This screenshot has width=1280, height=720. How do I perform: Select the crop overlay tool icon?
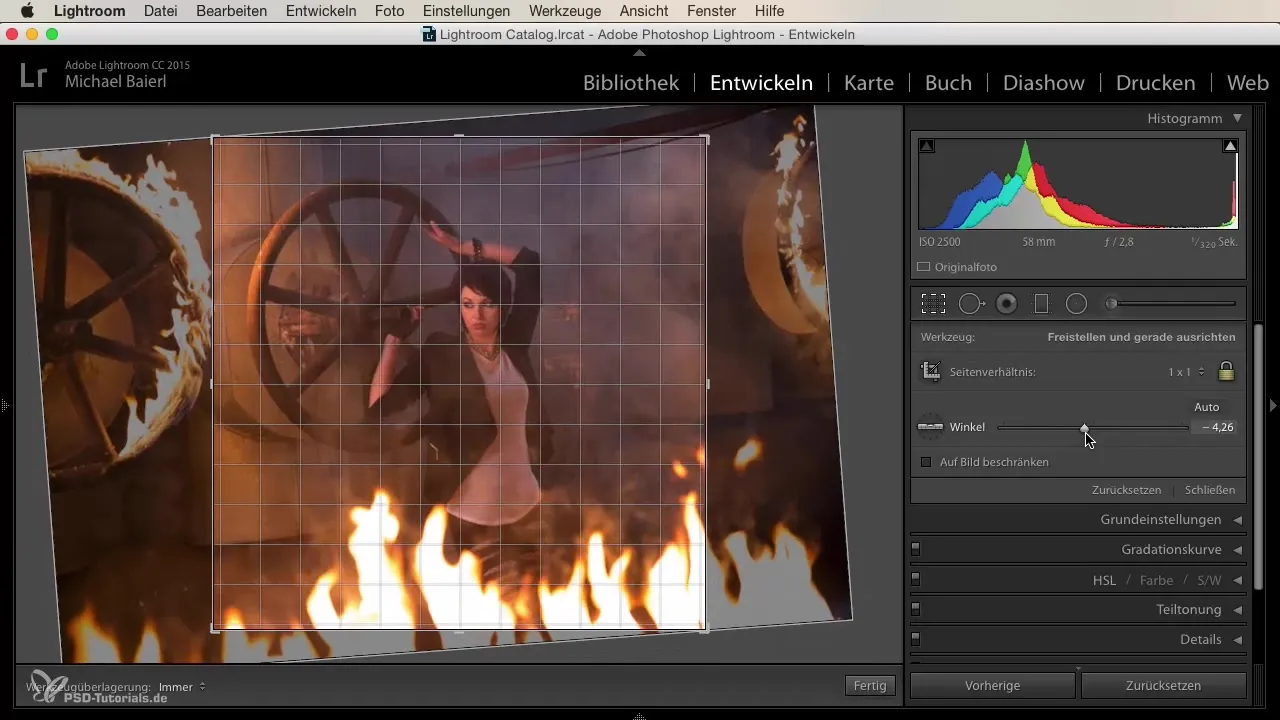click(933, 304)
